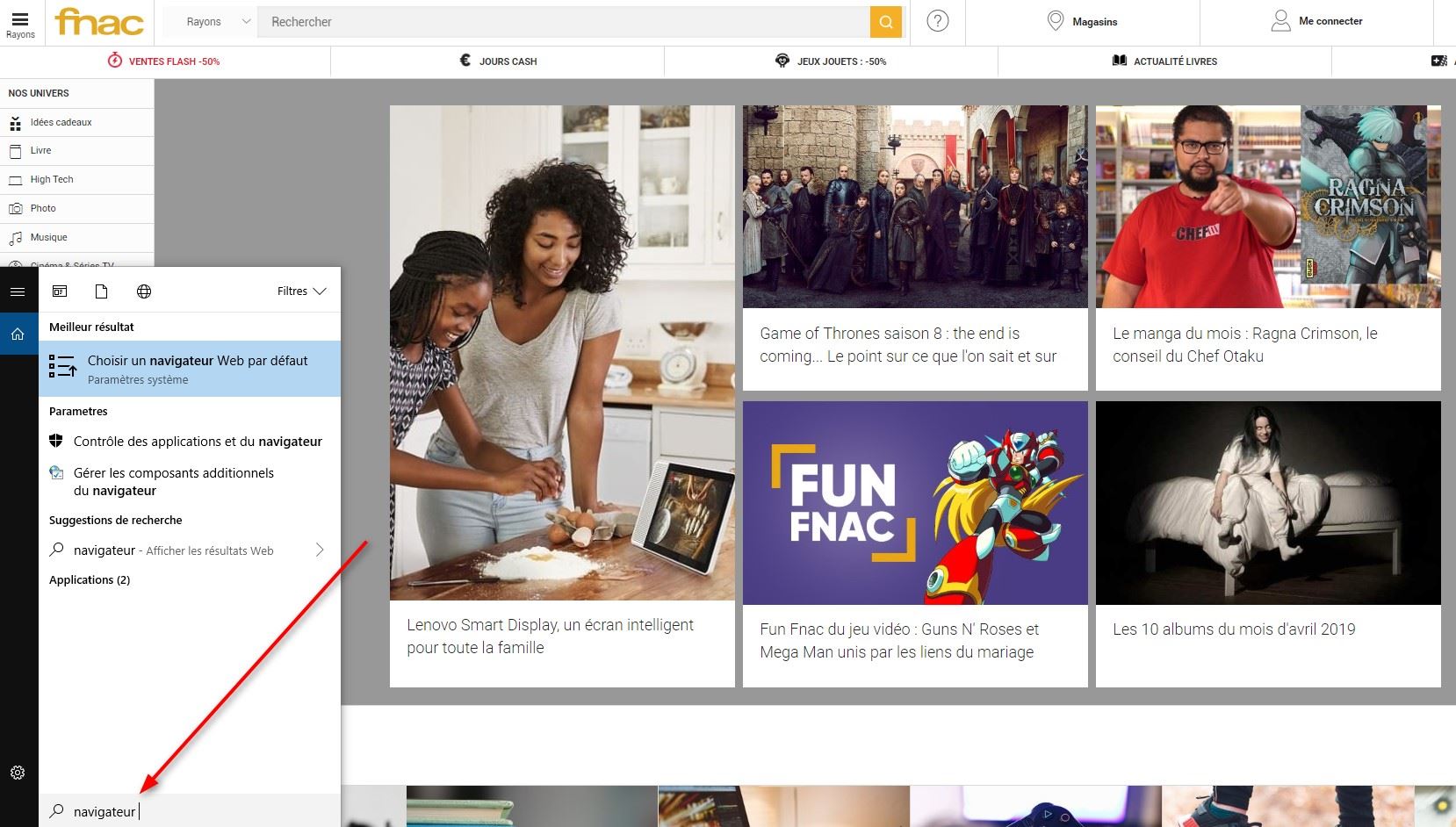
Task: Click the search icon in Windows search box
Action: pyautogui.click(x=56, y=811)
